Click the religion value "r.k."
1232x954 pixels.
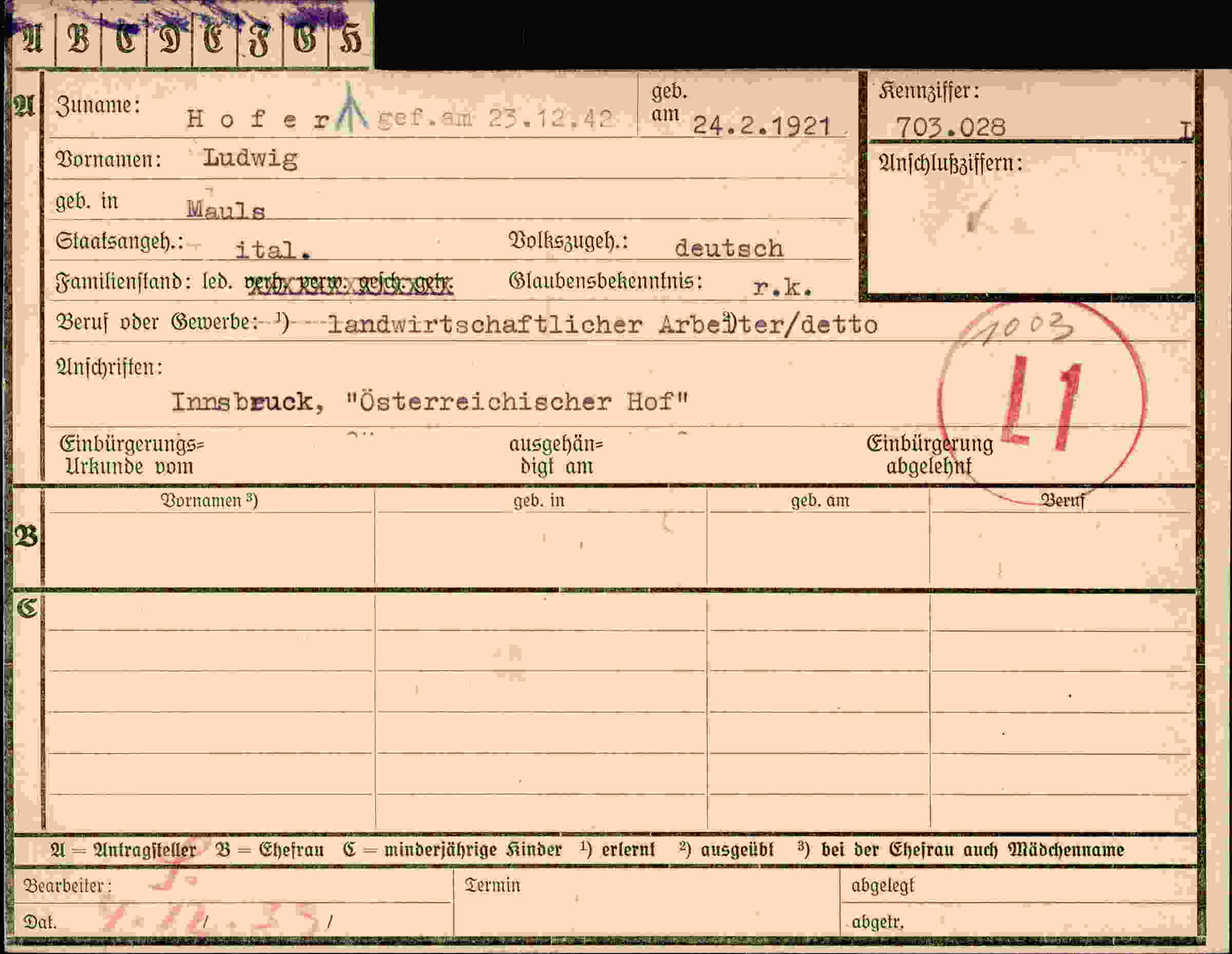pyautogui.click(x=782, y=287)
